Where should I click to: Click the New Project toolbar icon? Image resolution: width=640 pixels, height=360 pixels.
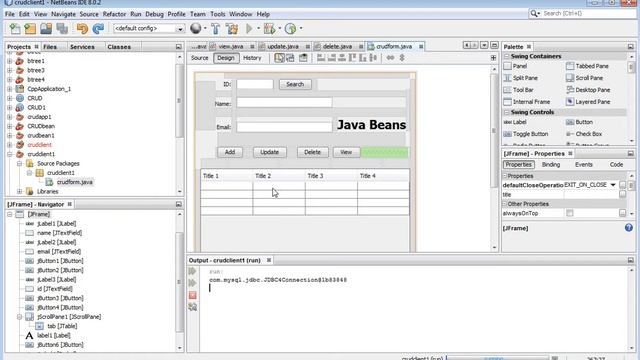[x=30, y=29]
